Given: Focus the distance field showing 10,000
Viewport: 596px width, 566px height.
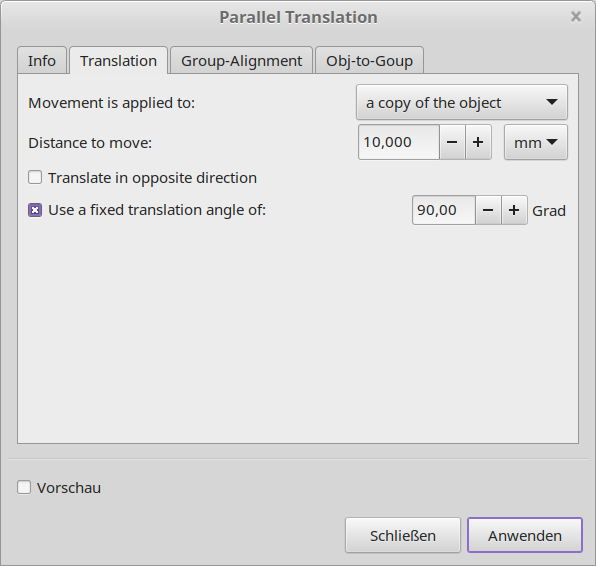Looking at the screenshot, I should tap(399, 142).
